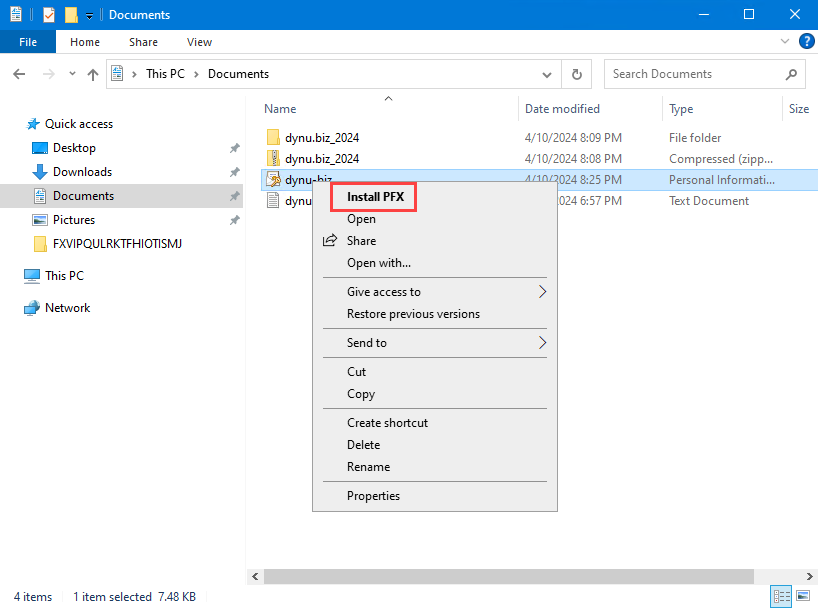The image size is (818, 608).
Task: Switch to the Home ribbon tab
Action: (x=85, y=42)
